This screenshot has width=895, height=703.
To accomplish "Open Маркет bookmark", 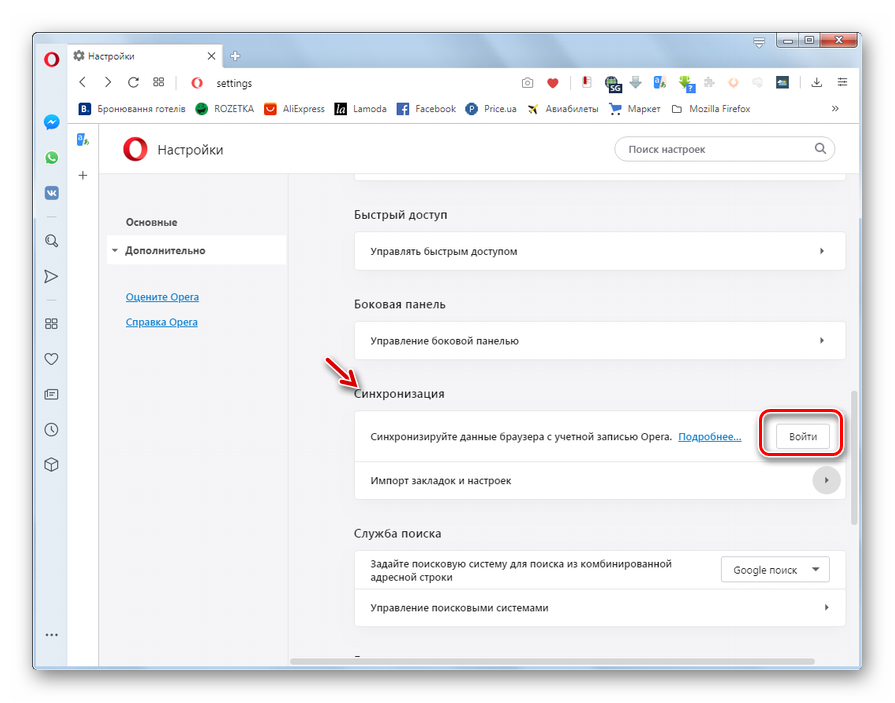I will coord(634,108).
